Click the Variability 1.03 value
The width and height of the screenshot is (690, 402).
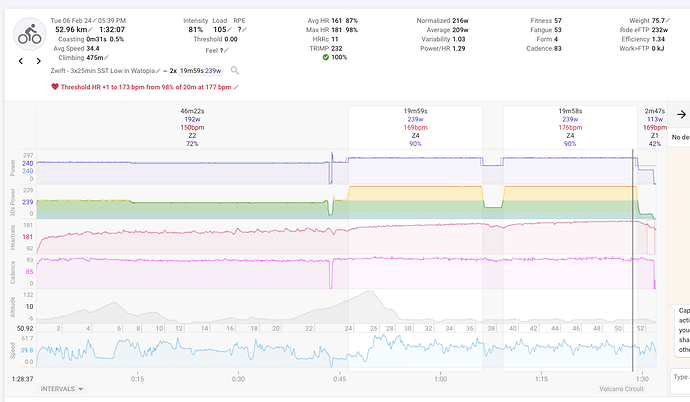(x=459, y=39)
